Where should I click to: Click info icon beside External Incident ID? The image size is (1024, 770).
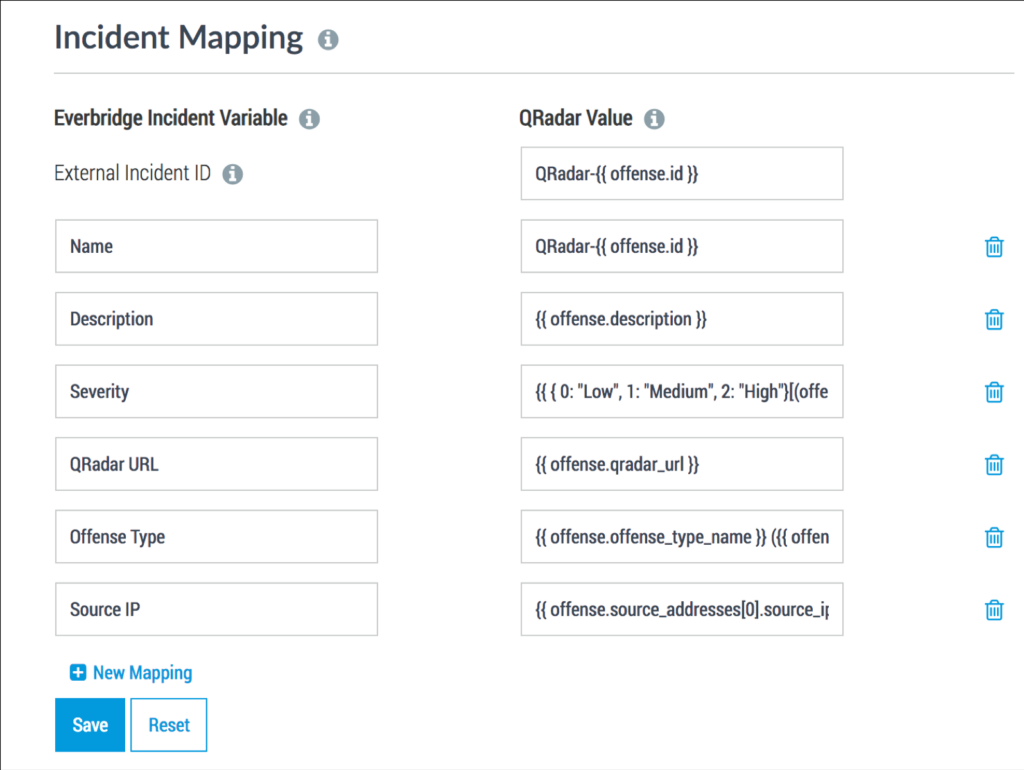click(x=232, y=174)
